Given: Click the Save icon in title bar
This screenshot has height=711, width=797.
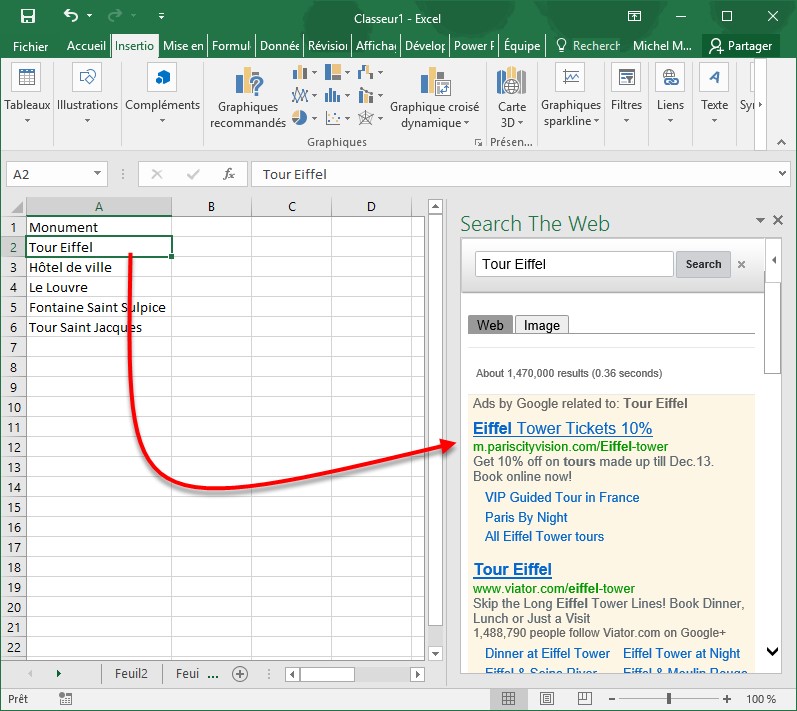Looking at the screenshot, I should pos(27,16).
